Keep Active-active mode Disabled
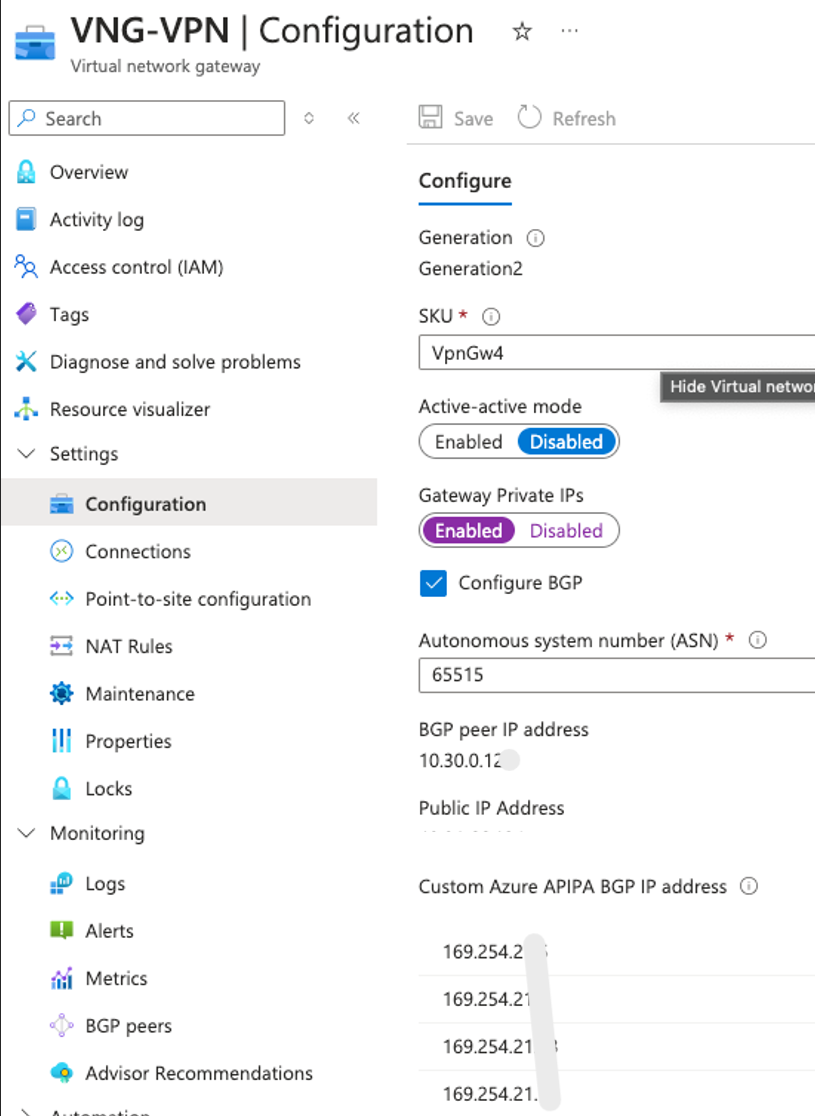Screen dimensions: 815x1116 tap(567, 442)
